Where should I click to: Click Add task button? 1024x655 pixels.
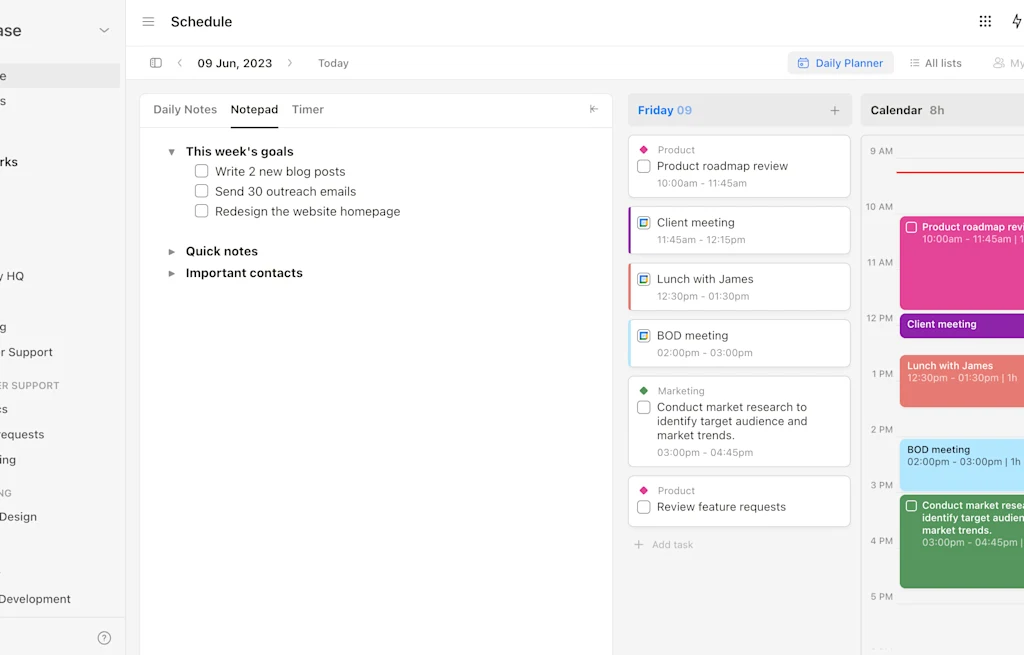click(x=664, y=545)
